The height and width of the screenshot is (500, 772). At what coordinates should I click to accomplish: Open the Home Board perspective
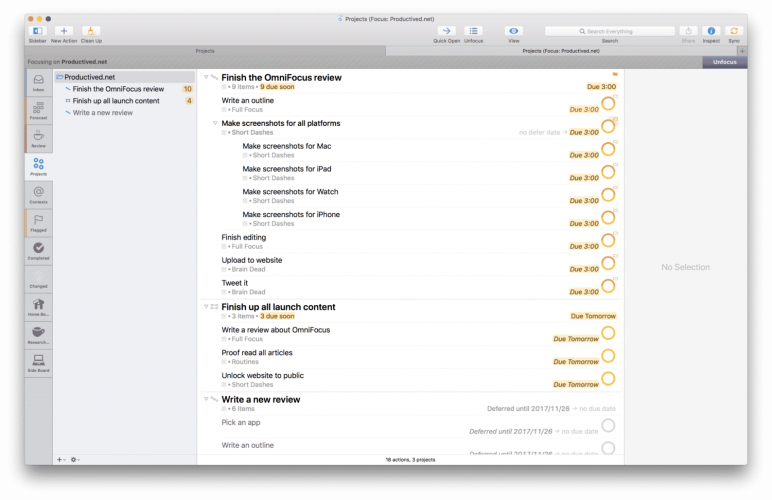click(x=38, y=307)
